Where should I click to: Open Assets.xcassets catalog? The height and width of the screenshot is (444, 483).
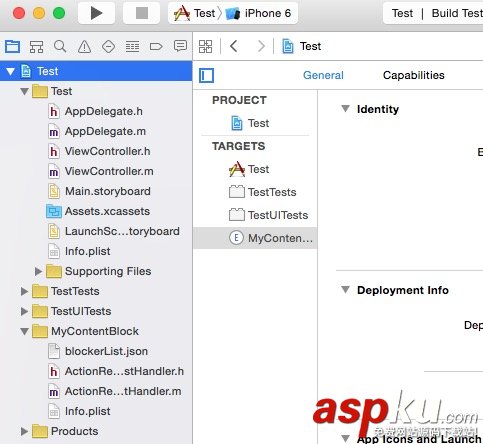coord(98,211)
